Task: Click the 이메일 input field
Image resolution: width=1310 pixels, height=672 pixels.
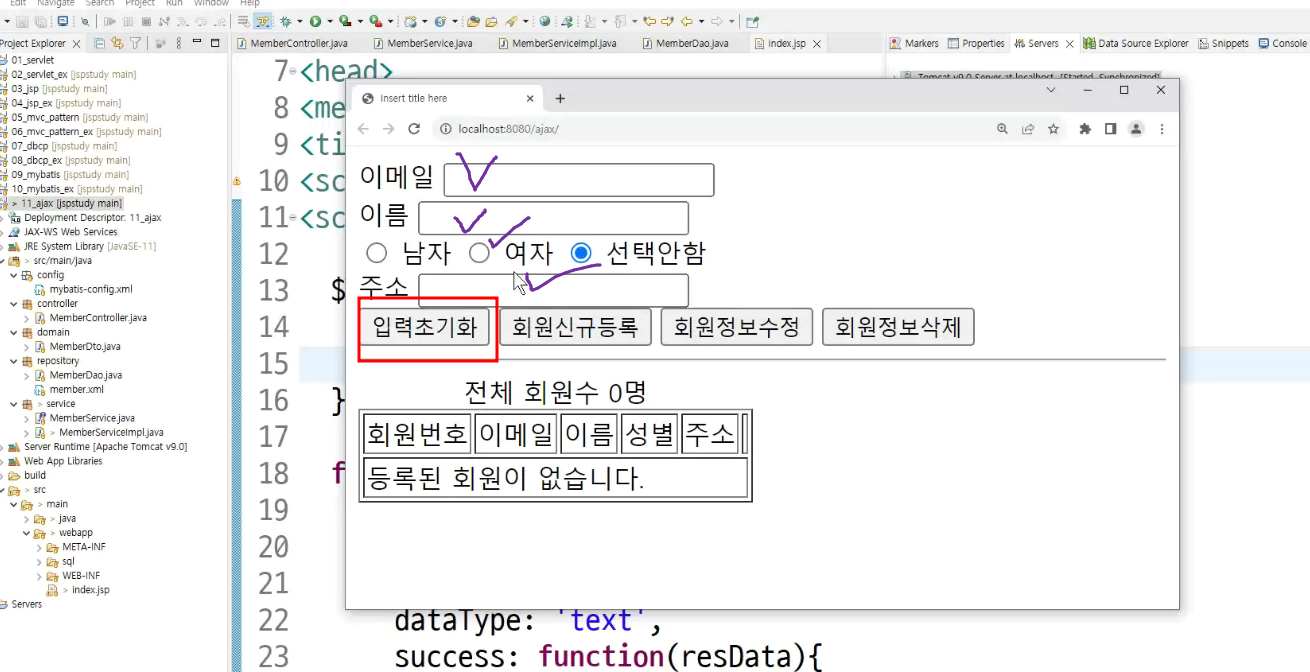Action: 579,180
